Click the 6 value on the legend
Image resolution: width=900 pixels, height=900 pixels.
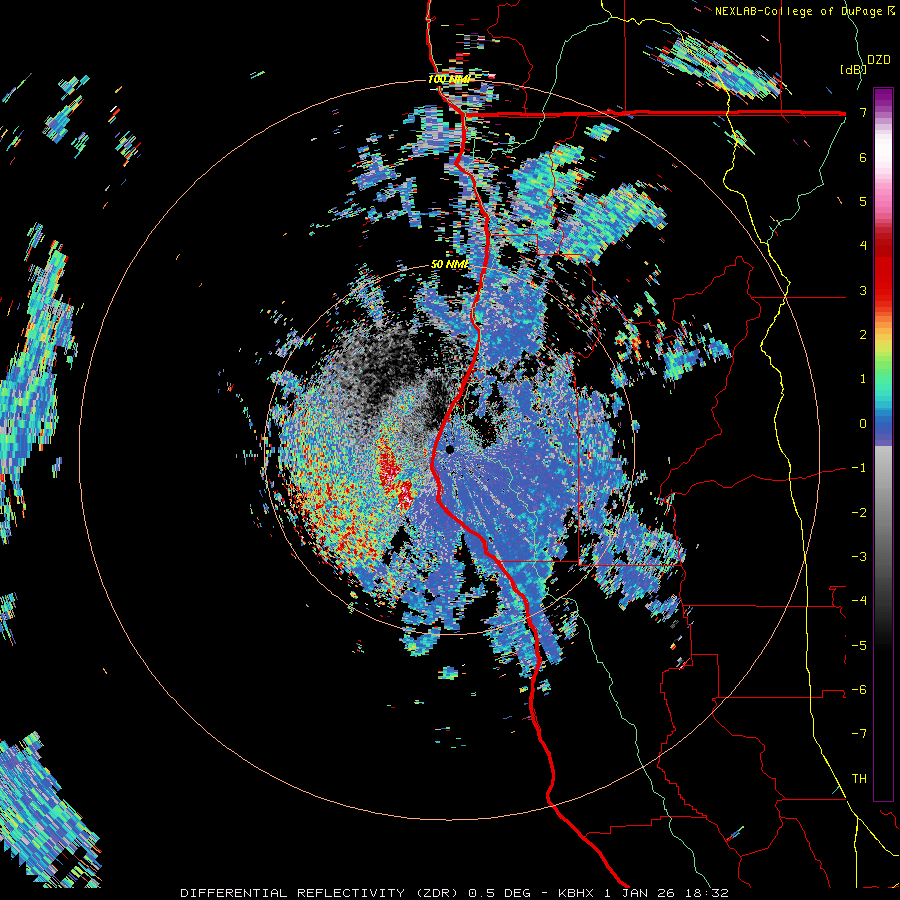863,157
